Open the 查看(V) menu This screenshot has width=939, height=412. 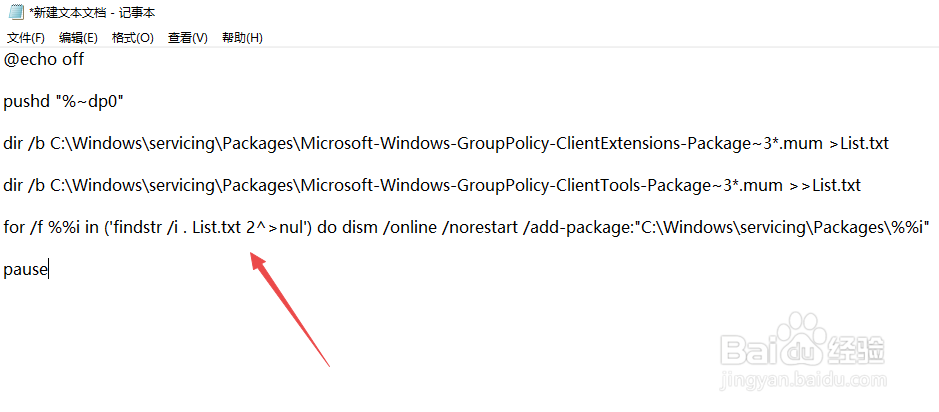tap(187, 38)
